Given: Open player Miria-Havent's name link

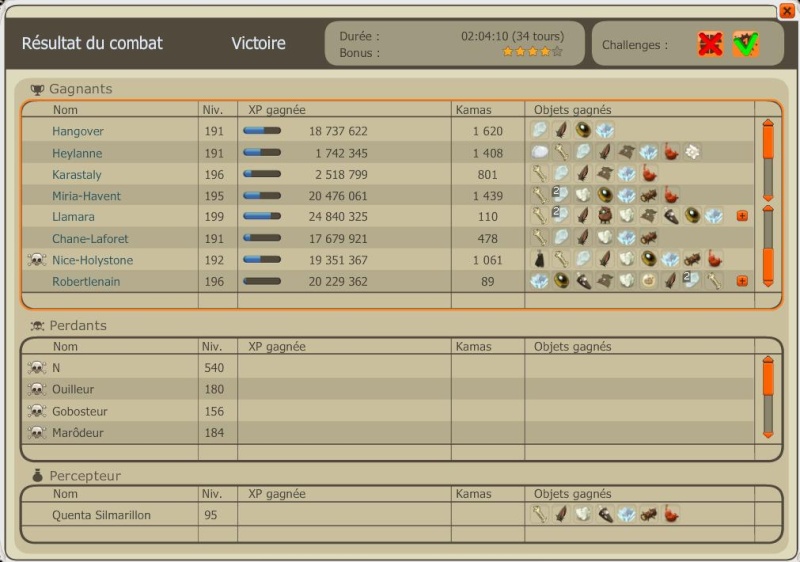Looking at the screenshot, I should [86, 196].
